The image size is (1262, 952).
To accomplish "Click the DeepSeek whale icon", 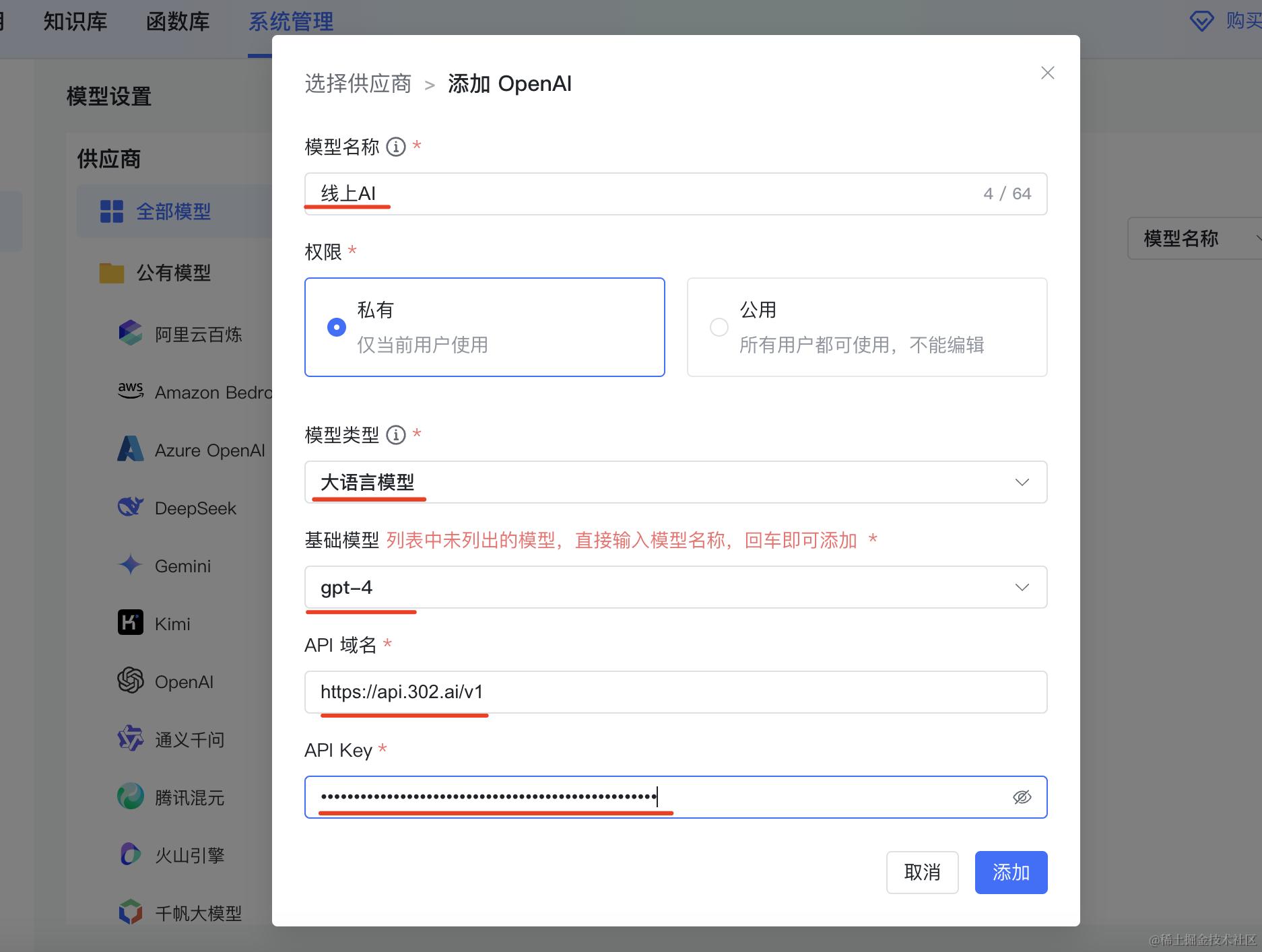I will point(131,507).
